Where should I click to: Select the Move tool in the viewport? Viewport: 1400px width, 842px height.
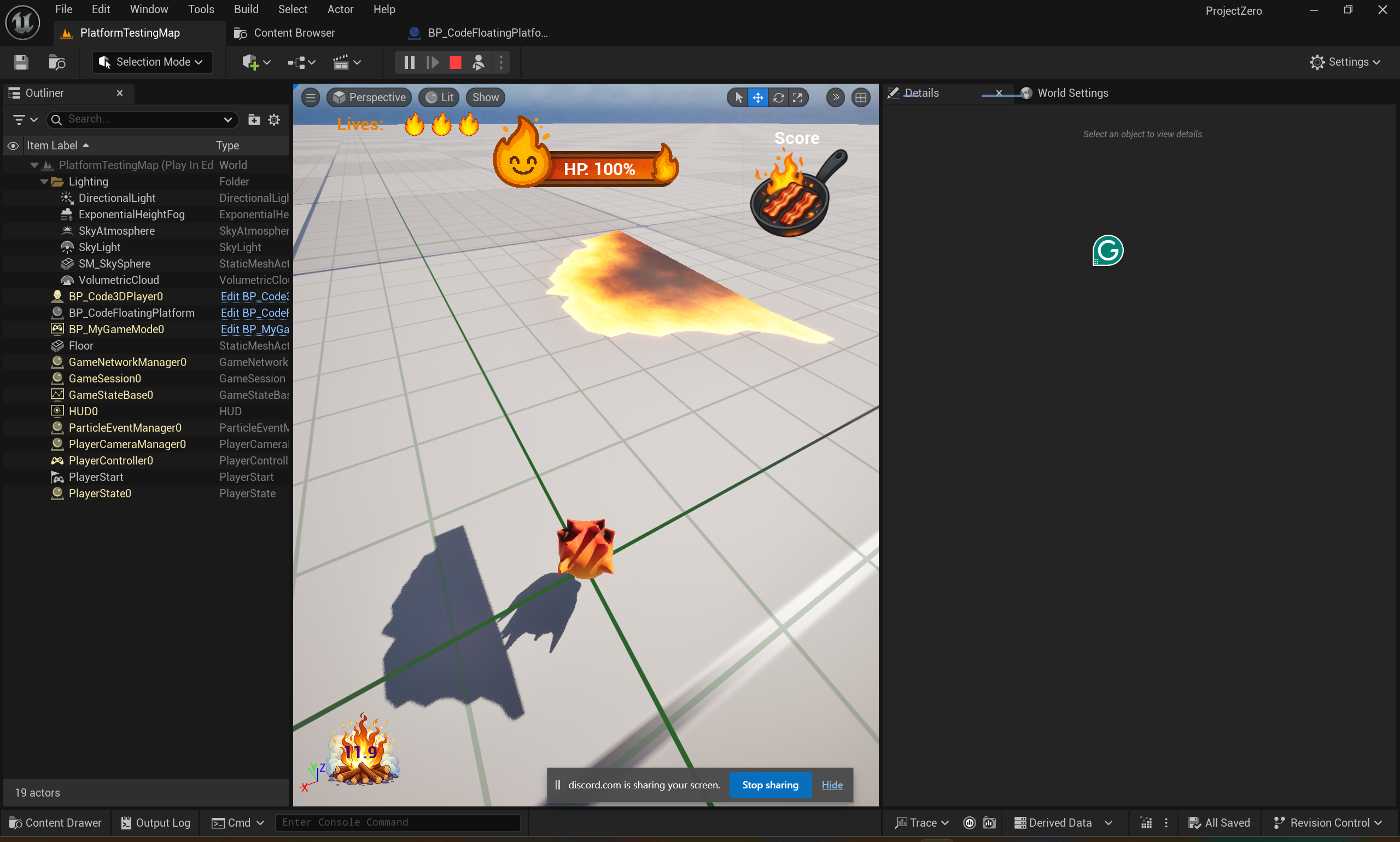757,97
